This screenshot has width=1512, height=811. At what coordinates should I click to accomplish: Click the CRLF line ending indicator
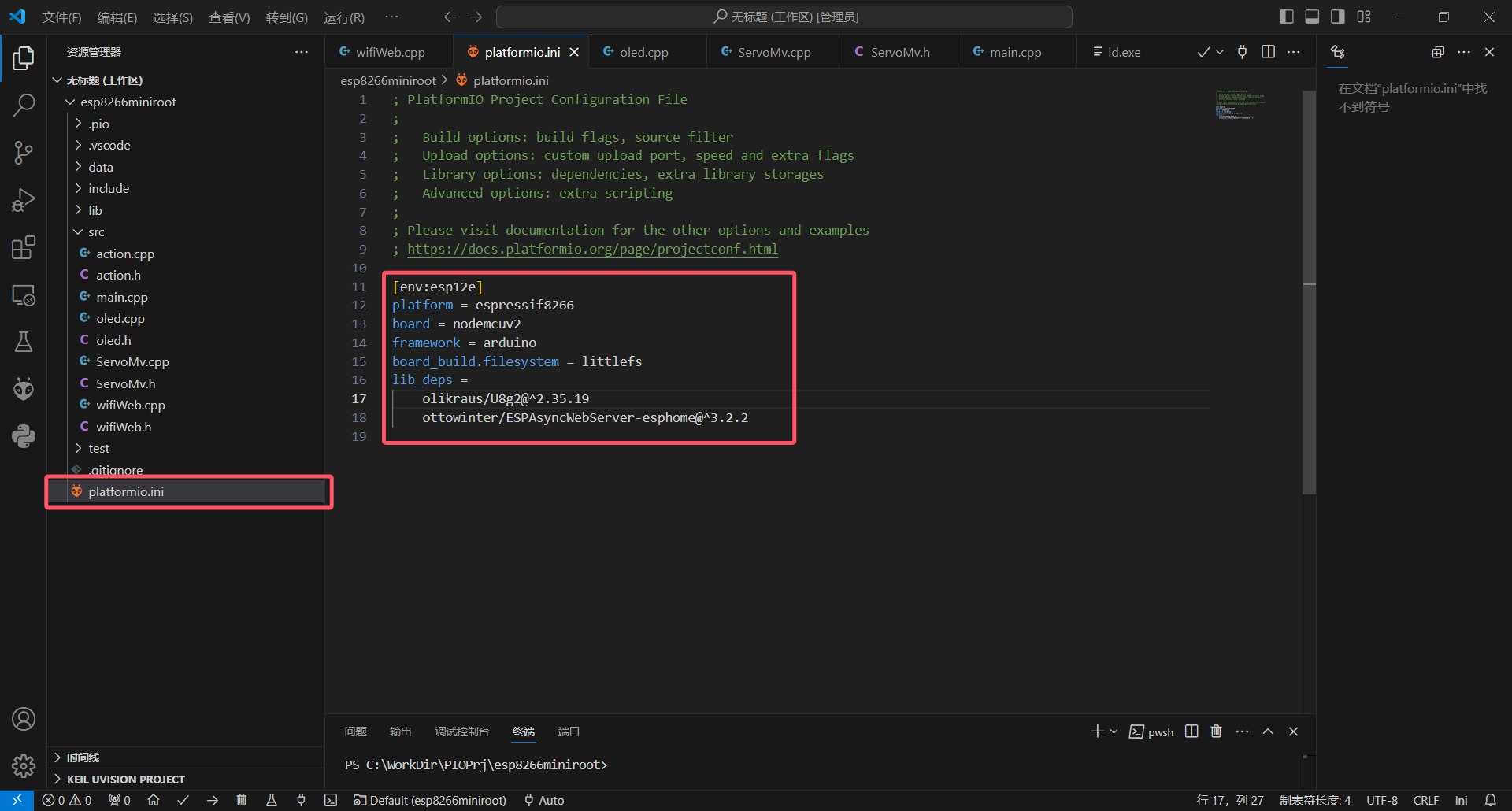pyautogui.click(x=1425, y=800)
